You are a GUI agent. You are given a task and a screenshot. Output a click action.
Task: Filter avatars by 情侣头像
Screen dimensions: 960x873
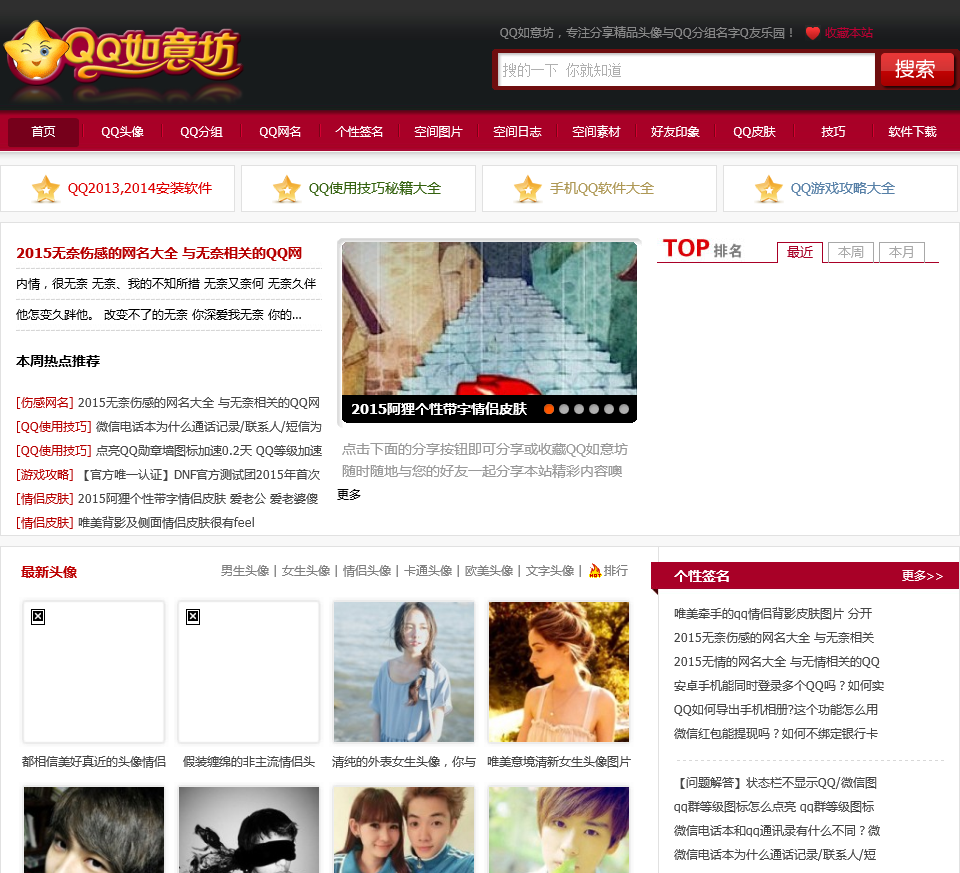(367, 571)
